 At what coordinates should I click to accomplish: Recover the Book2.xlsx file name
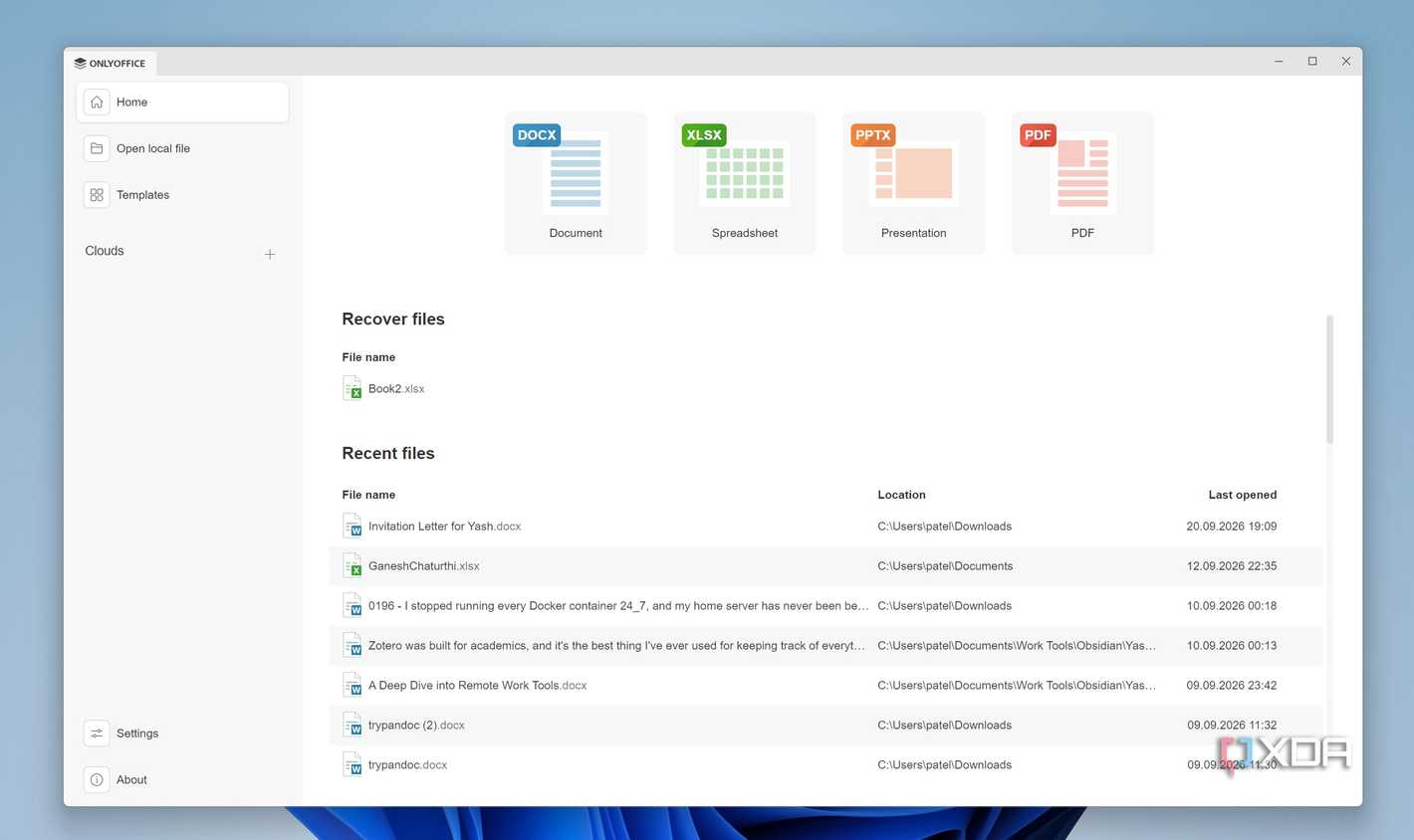click(x=396, y=389)
